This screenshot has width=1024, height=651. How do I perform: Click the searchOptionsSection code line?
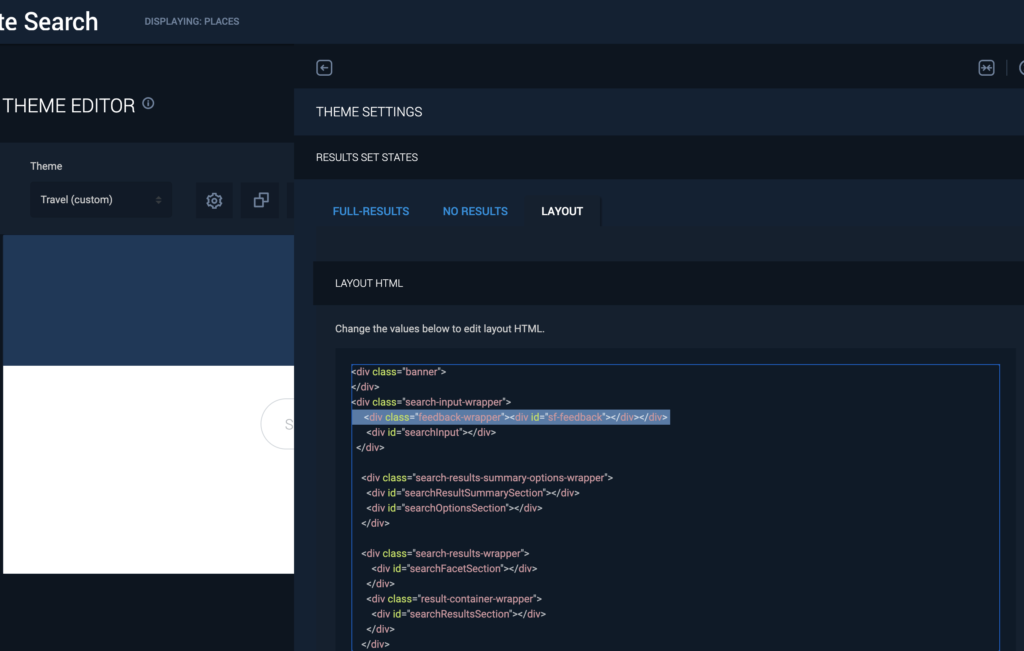coord(454,508)
